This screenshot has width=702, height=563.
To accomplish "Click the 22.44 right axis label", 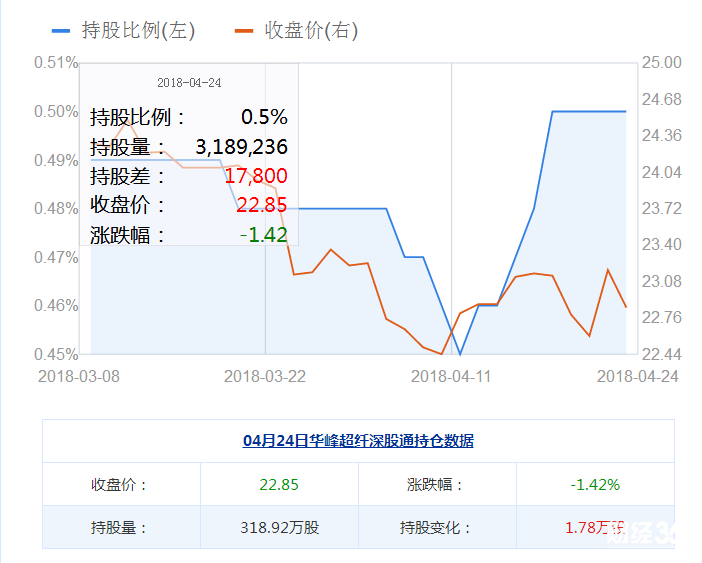I will click(662, 354).
